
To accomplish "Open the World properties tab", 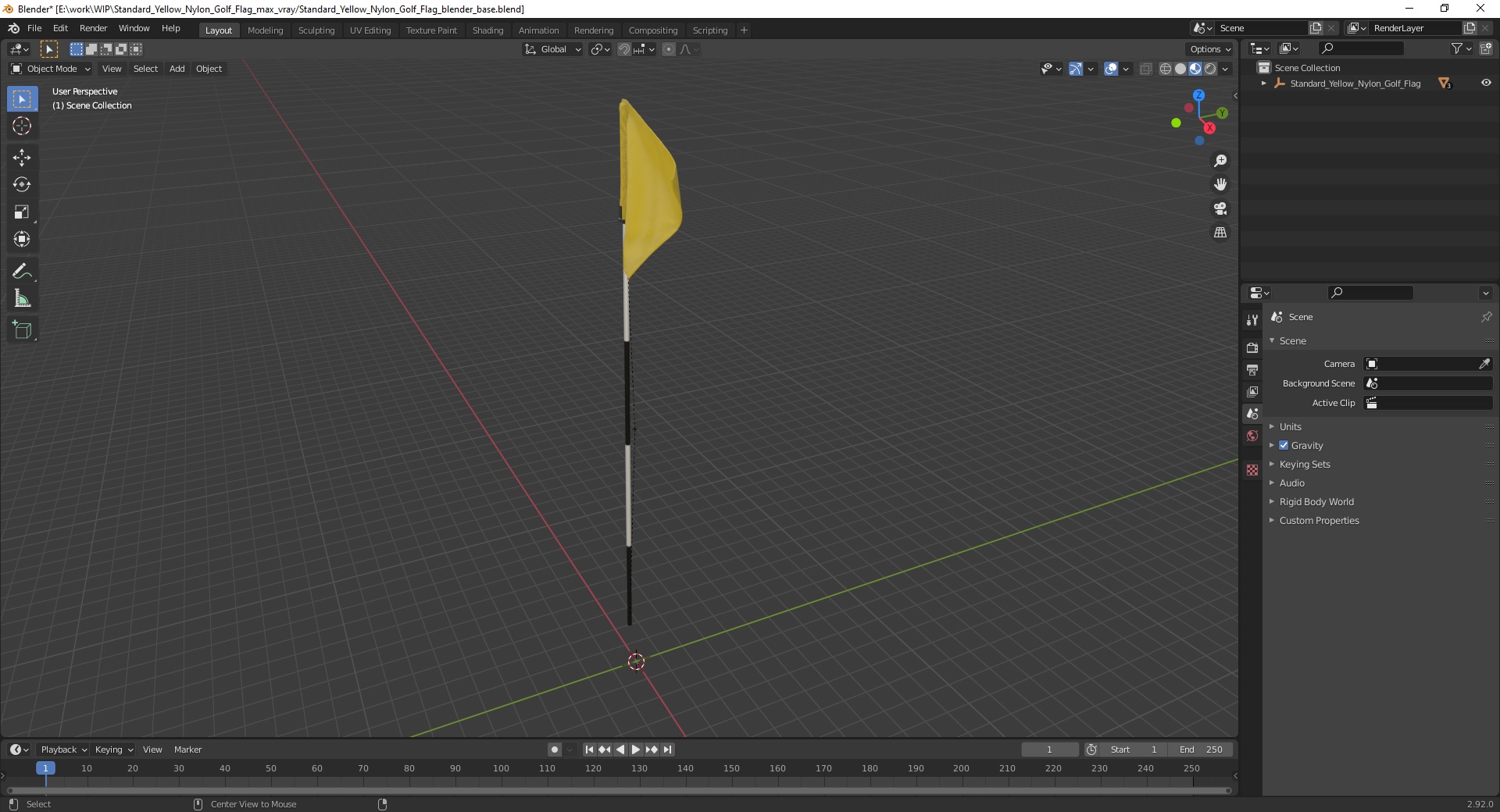I will [1252, 436].
